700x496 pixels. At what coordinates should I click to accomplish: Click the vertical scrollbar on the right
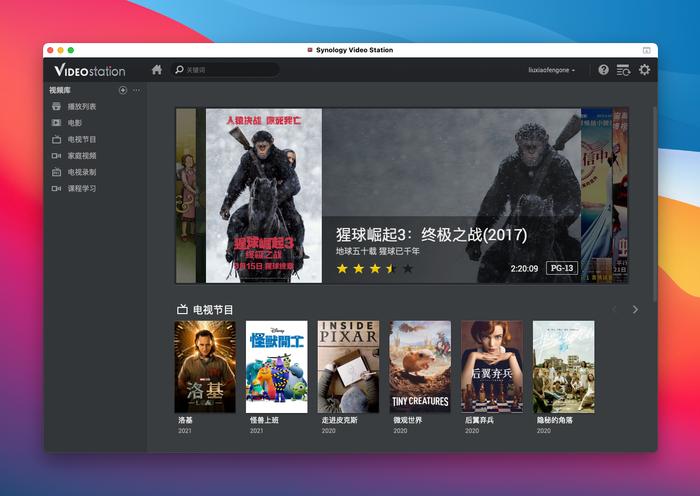[654, 203]
